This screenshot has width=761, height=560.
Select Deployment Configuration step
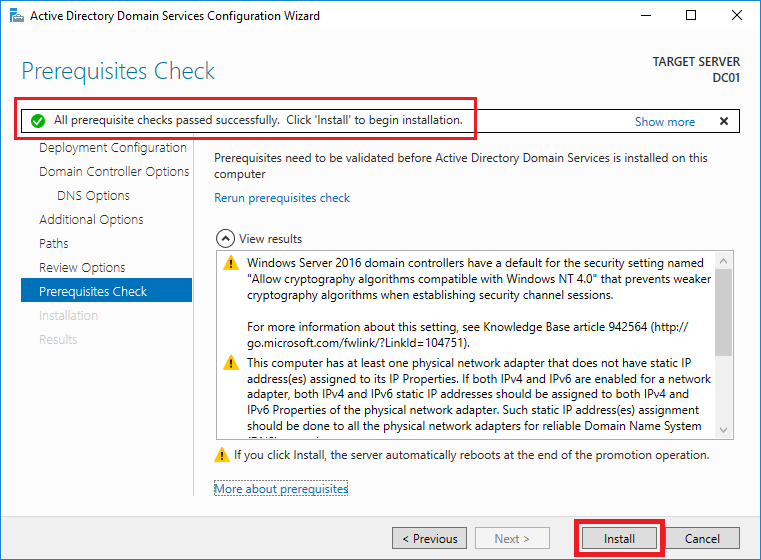113,148
